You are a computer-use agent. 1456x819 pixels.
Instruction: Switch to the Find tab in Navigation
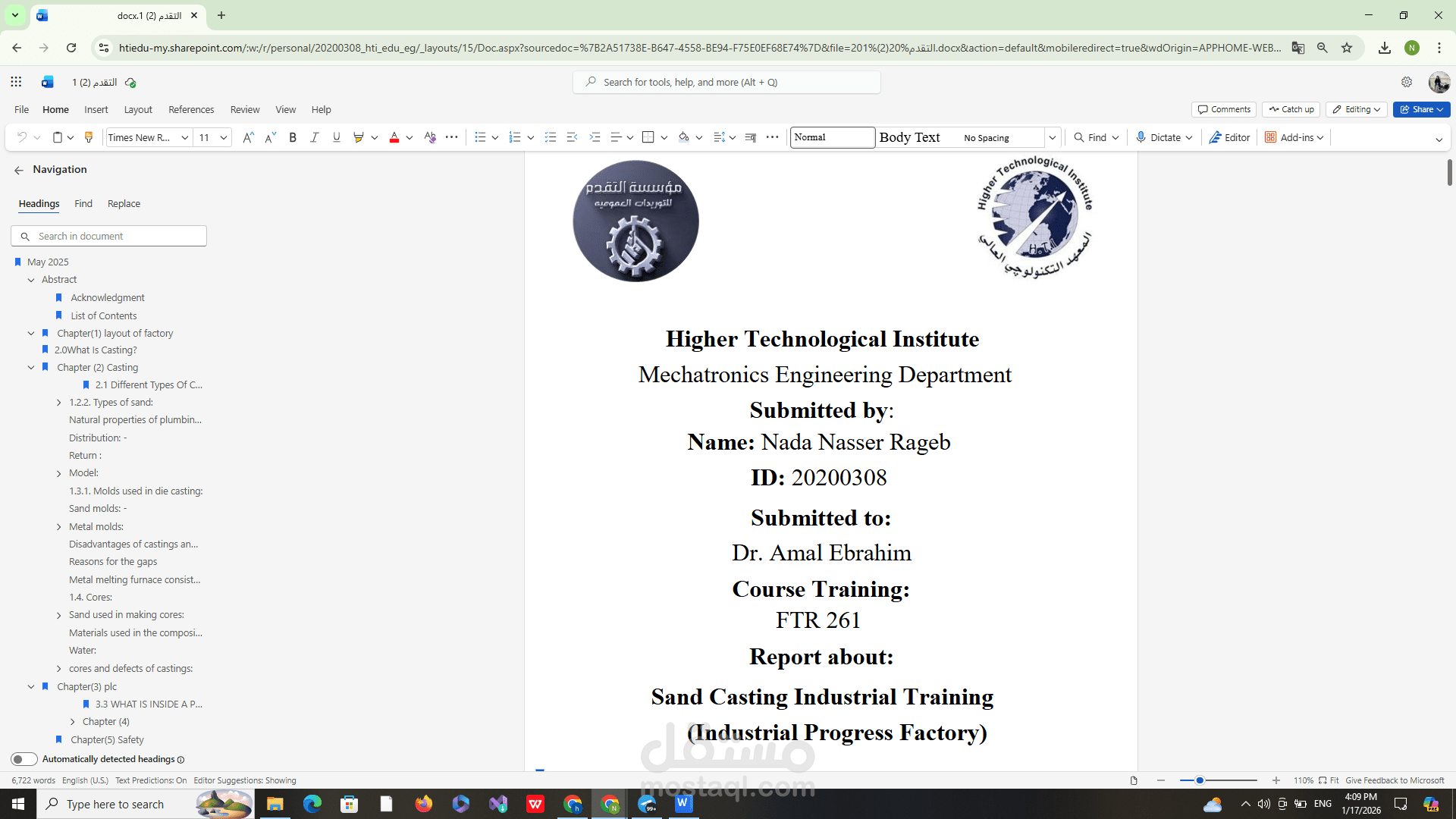tap(83, 204)
